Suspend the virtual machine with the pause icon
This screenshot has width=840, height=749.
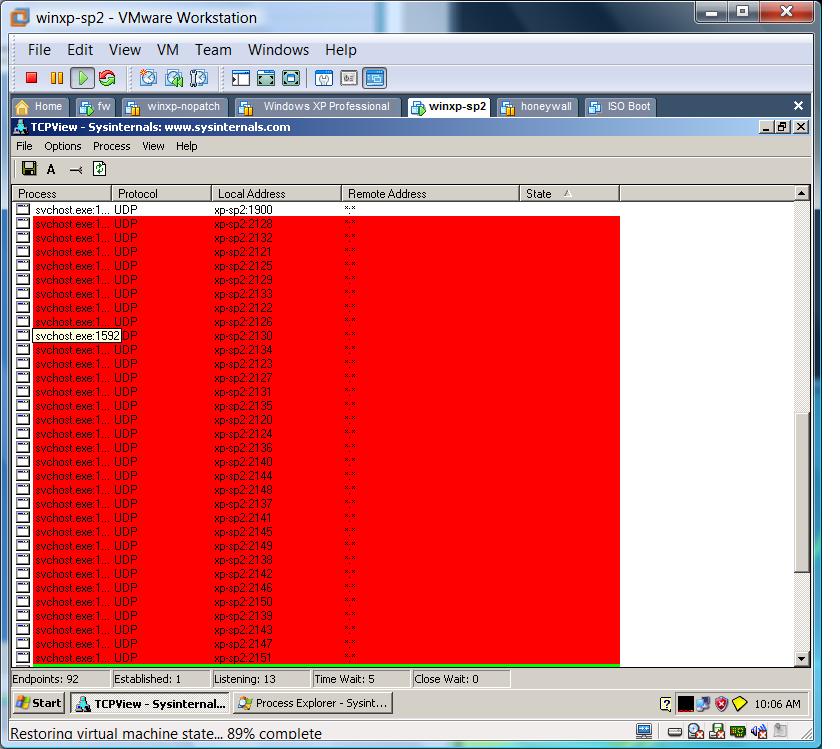click(57, 78)
